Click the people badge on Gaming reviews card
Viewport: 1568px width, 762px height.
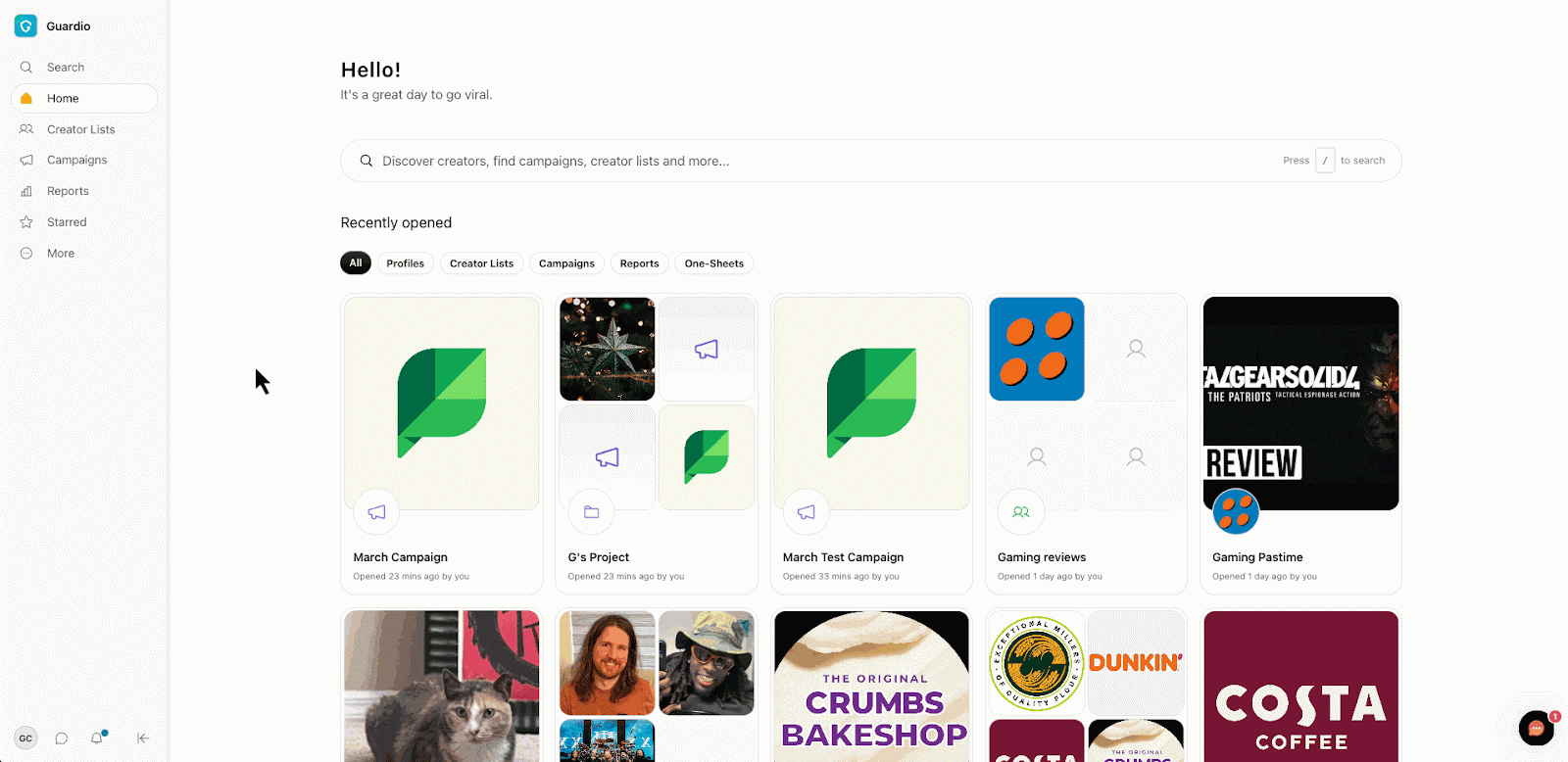1020,511
